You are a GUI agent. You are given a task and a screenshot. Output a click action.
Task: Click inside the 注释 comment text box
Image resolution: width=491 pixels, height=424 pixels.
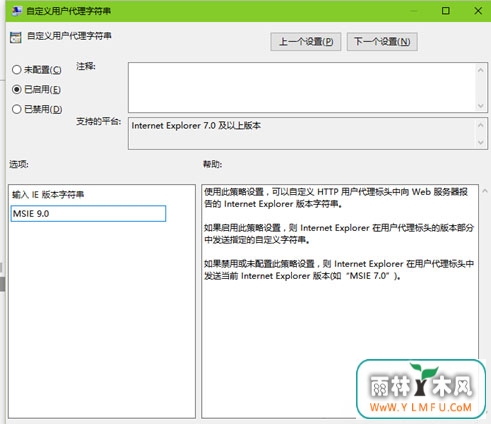(302, 87)
